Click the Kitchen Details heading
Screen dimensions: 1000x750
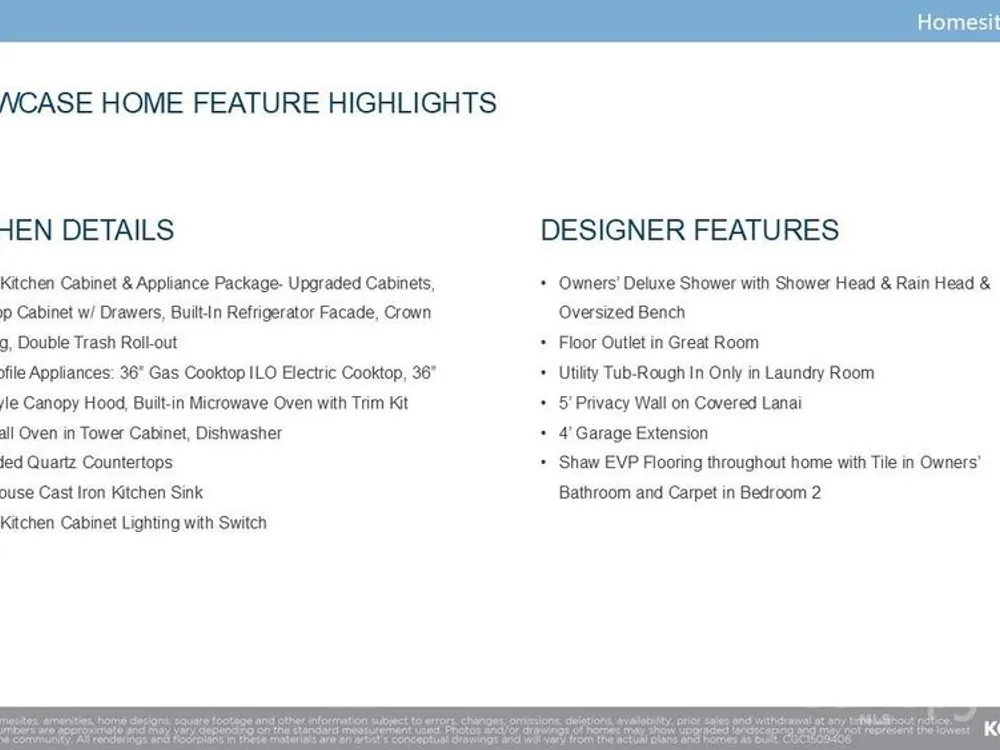coord(87,230)
